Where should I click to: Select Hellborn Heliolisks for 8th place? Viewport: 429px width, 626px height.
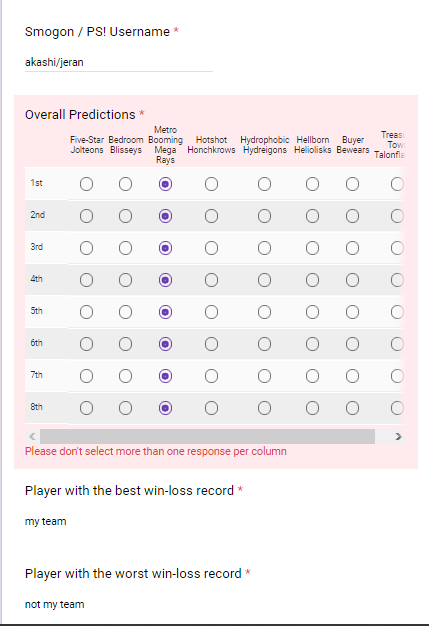click(x=312, y=408)
